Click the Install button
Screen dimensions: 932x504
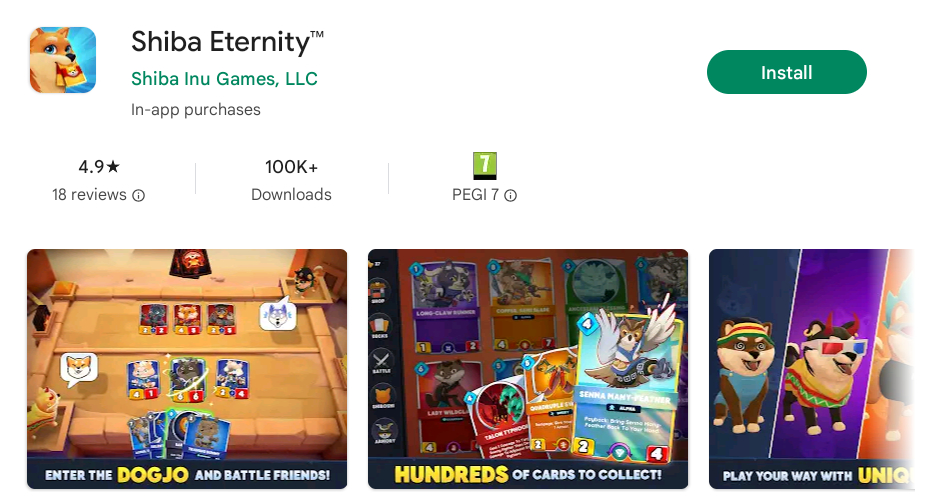click(786, 72)
